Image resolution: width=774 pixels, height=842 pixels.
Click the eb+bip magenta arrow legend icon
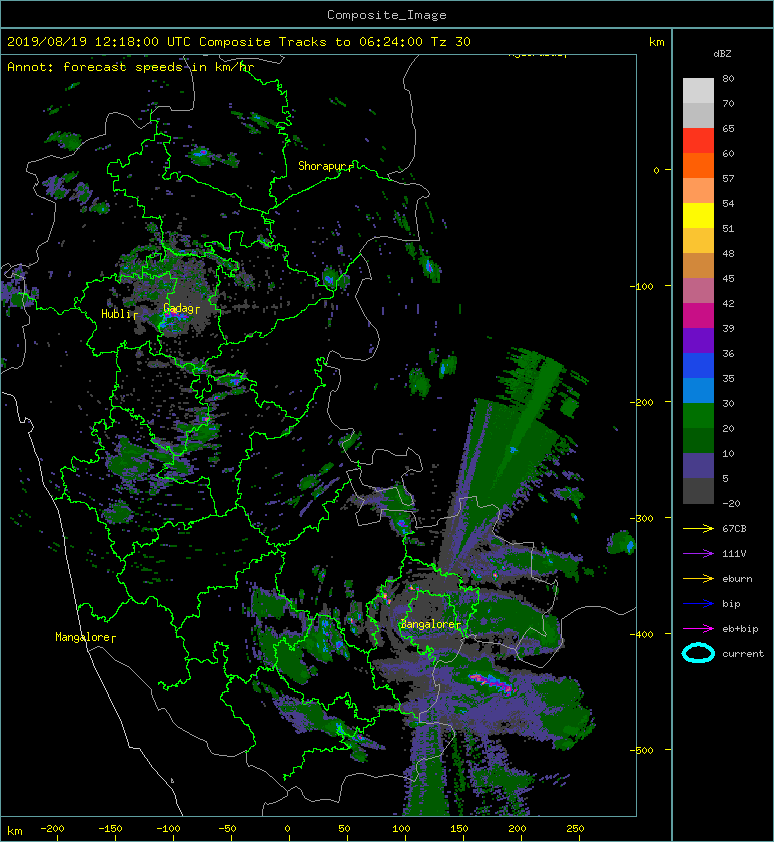click(x=698, y=628)
